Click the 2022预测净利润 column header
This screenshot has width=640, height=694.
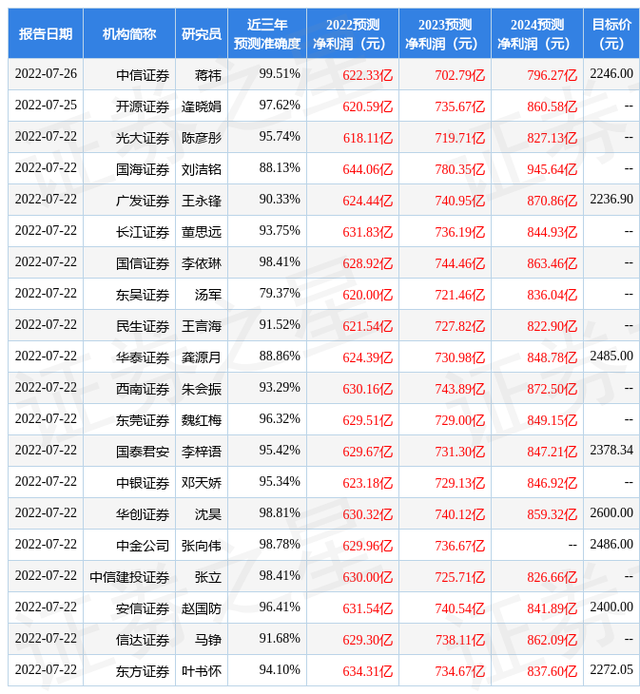(352, 34)
